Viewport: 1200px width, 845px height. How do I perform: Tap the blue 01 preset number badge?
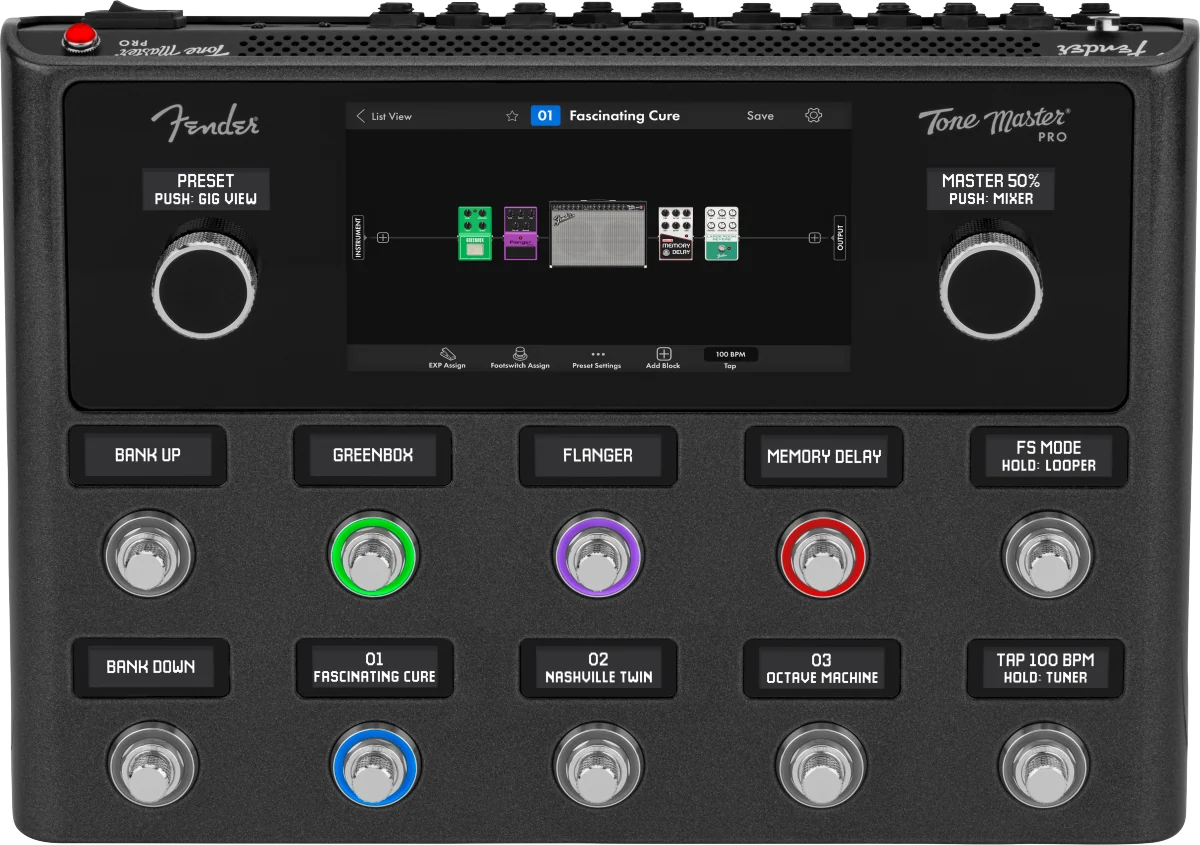coord(545,116)
